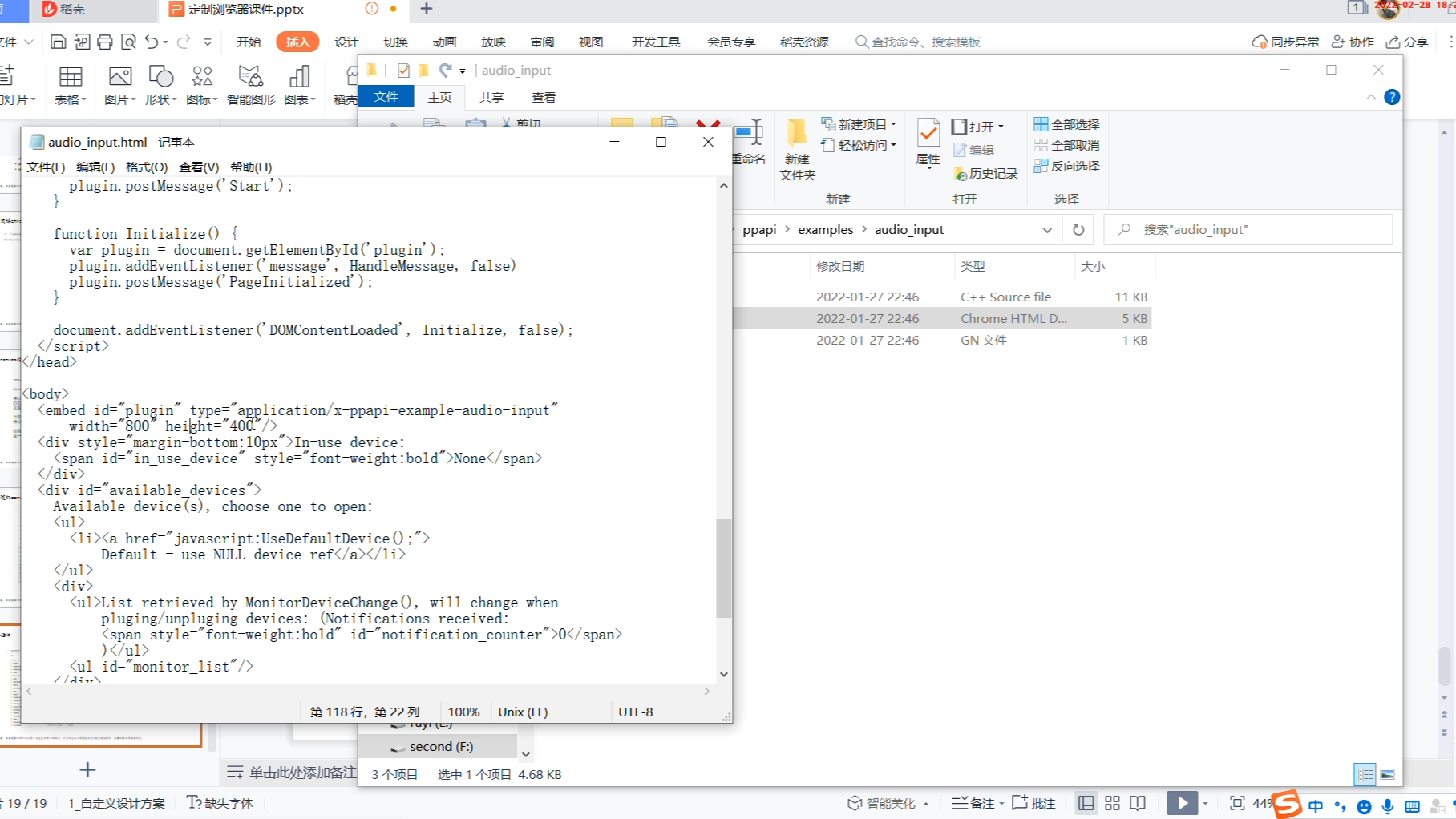Click 历史记录 button in Explorer
This screenshot has height=819, width=1456.
[985, 173]
